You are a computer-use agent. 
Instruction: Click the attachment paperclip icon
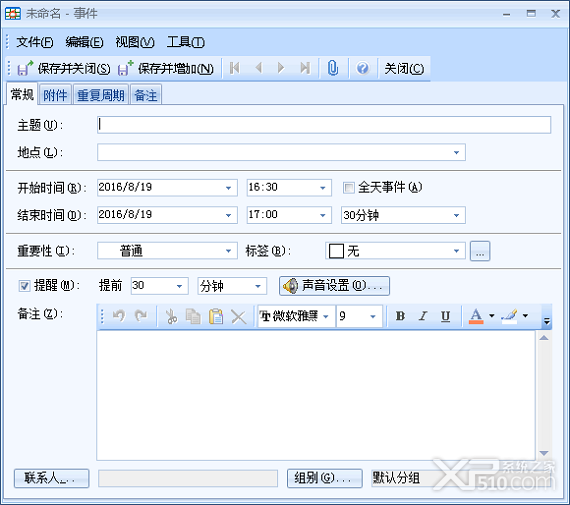[x=333, y=68]
